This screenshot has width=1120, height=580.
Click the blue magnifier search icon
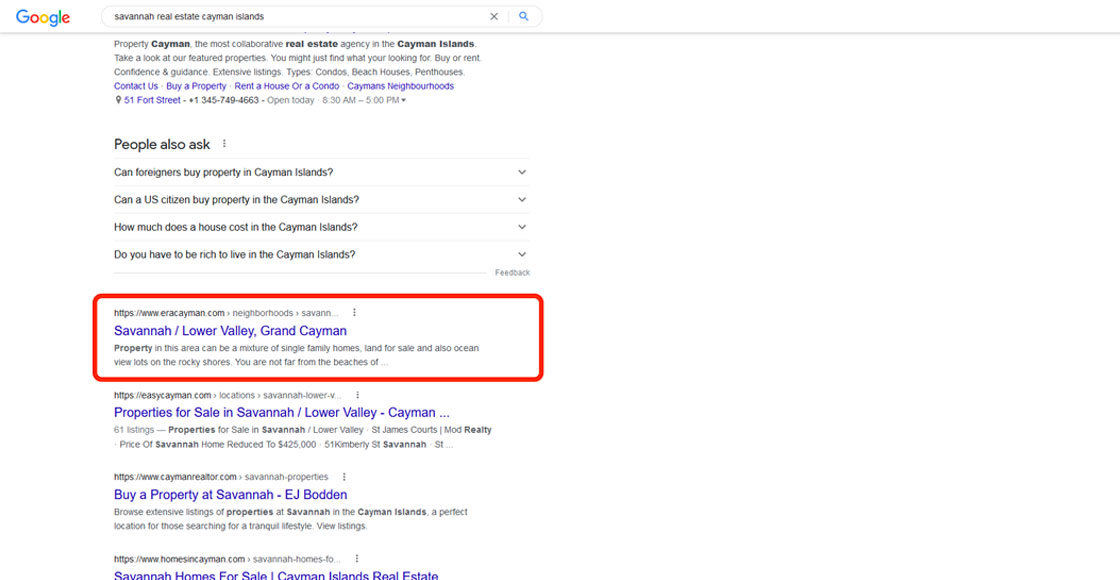tap(524, 16)
